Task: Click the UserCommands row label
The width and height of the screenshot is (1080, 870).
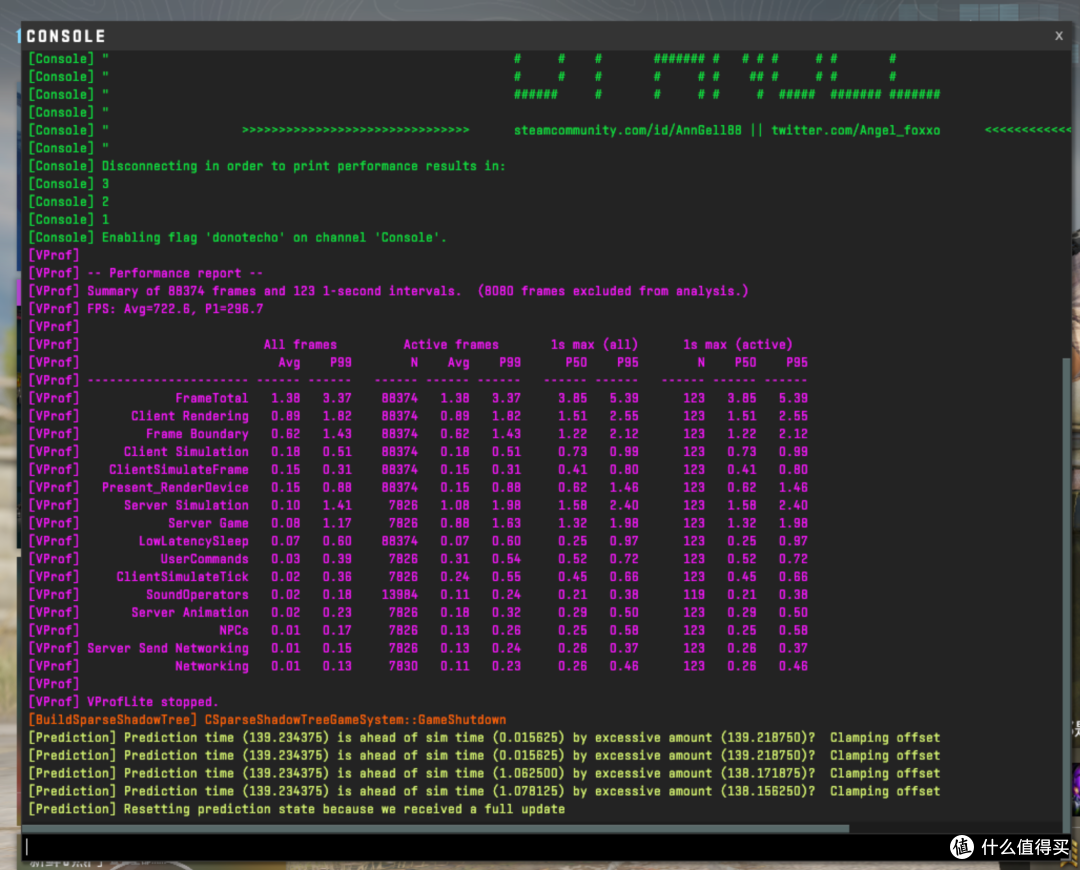Action: (205, 559)
